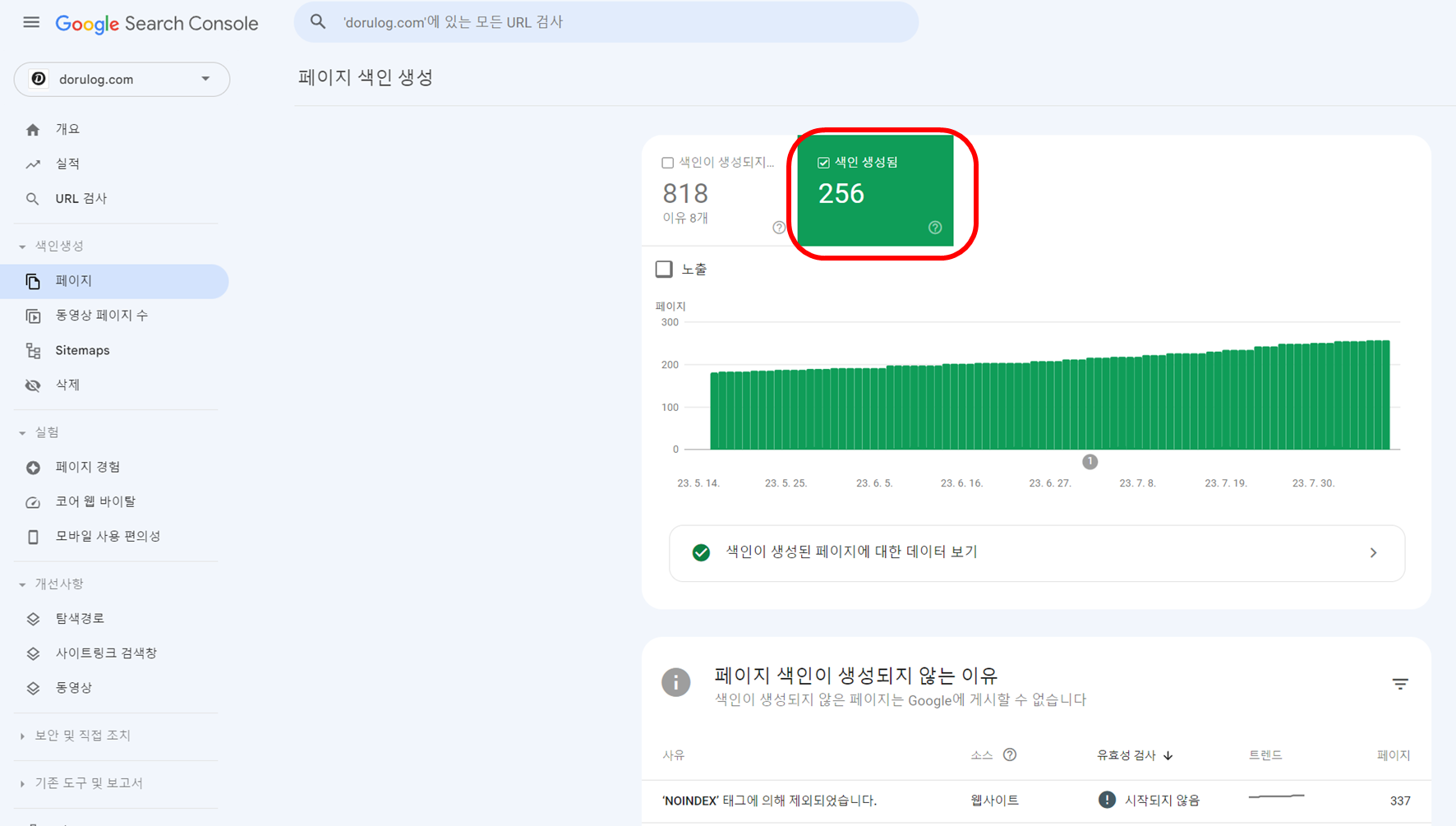Screen dimensions: 1456x826
Task: Click the trend-line icon next to 실적
Action: [33, 164]
